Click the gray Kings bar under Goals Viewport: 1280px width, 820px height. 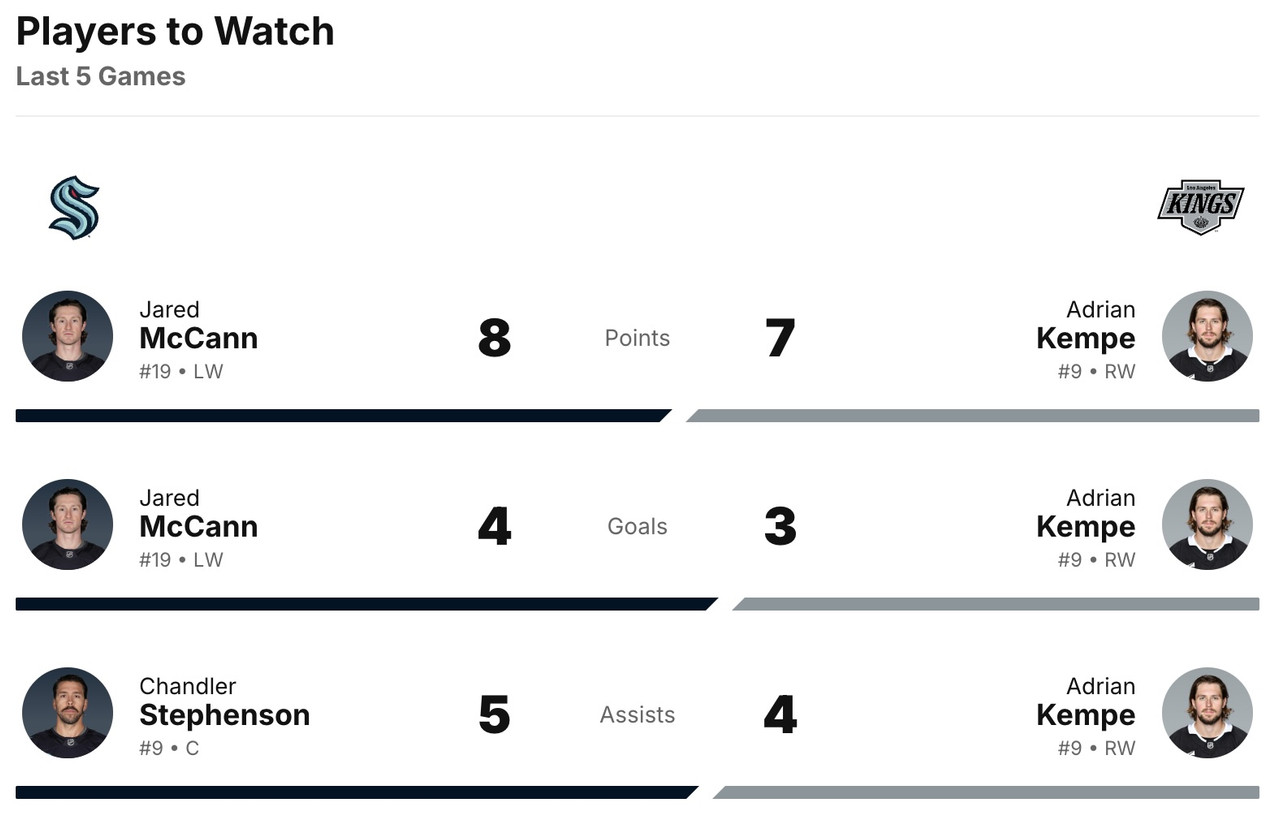[x=996, y=604]
